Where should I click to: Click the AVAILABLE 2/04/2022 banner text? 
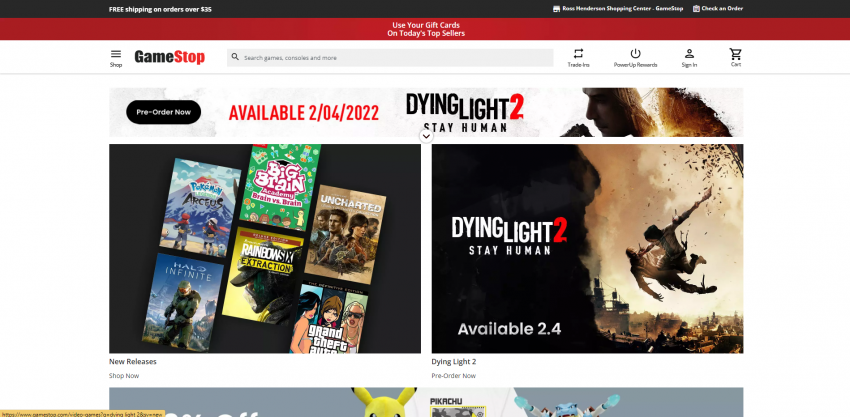click(304, 113)
